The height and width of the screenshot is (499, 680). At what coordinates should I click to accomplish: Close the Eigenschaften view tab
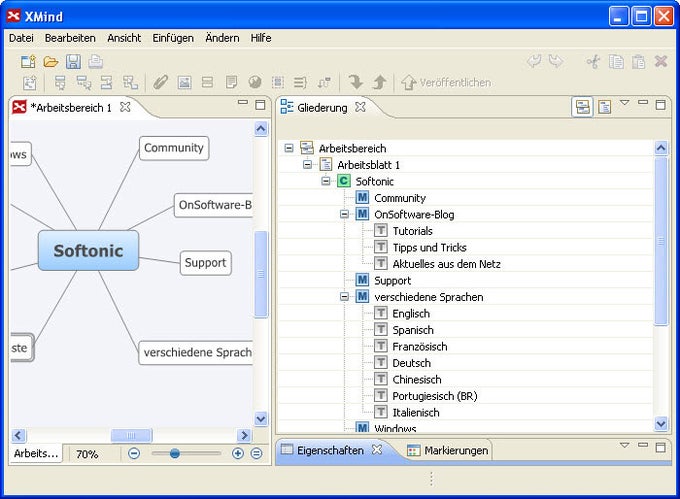pos(377,450)
